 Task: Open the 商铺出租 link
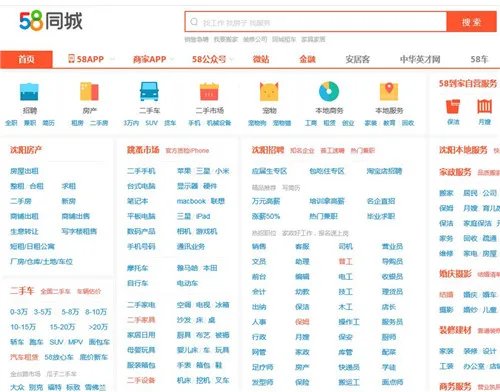tap(24, 216)
